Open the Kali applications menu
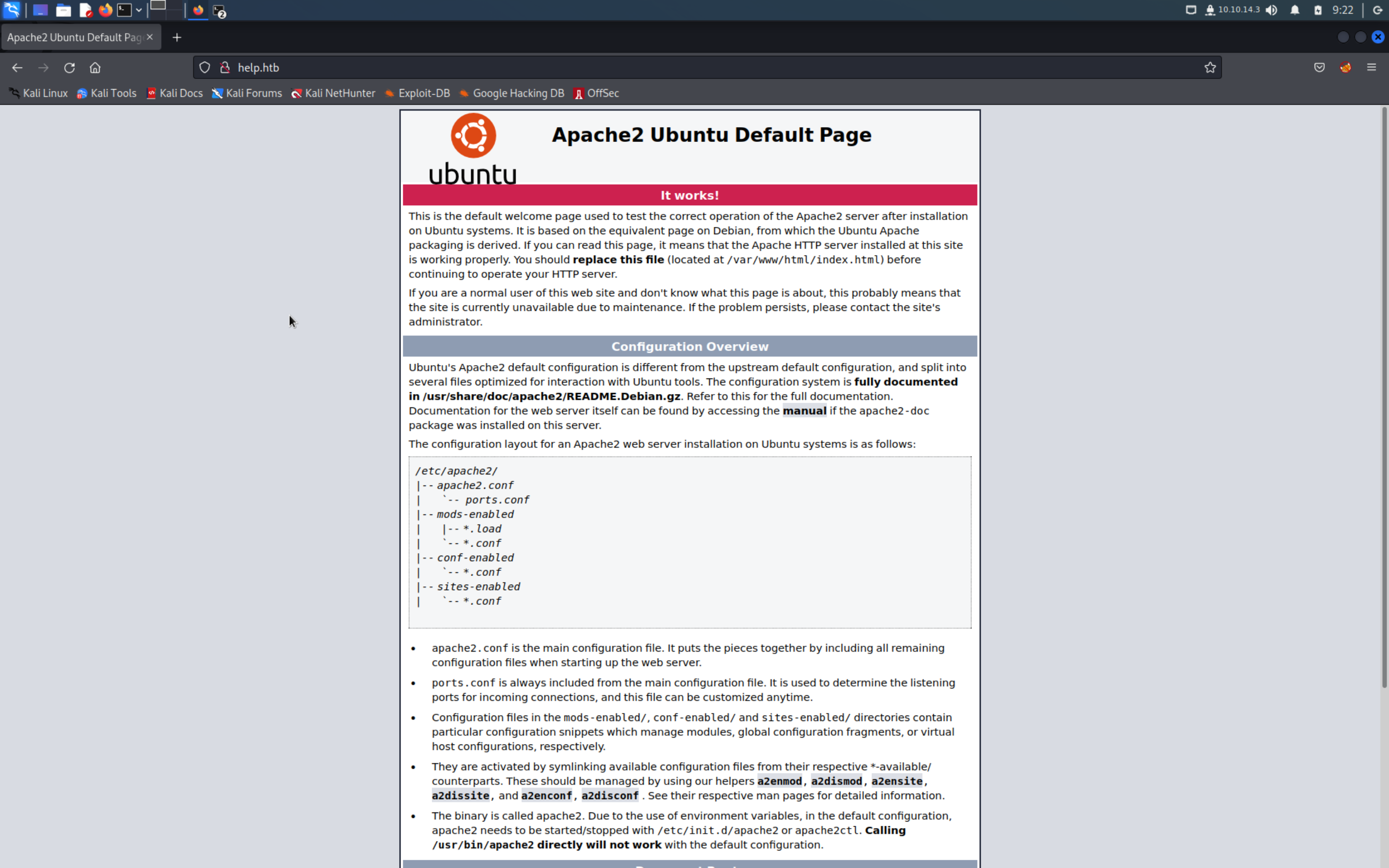Viewport: 1389px width, 868px height. [11, 10]
